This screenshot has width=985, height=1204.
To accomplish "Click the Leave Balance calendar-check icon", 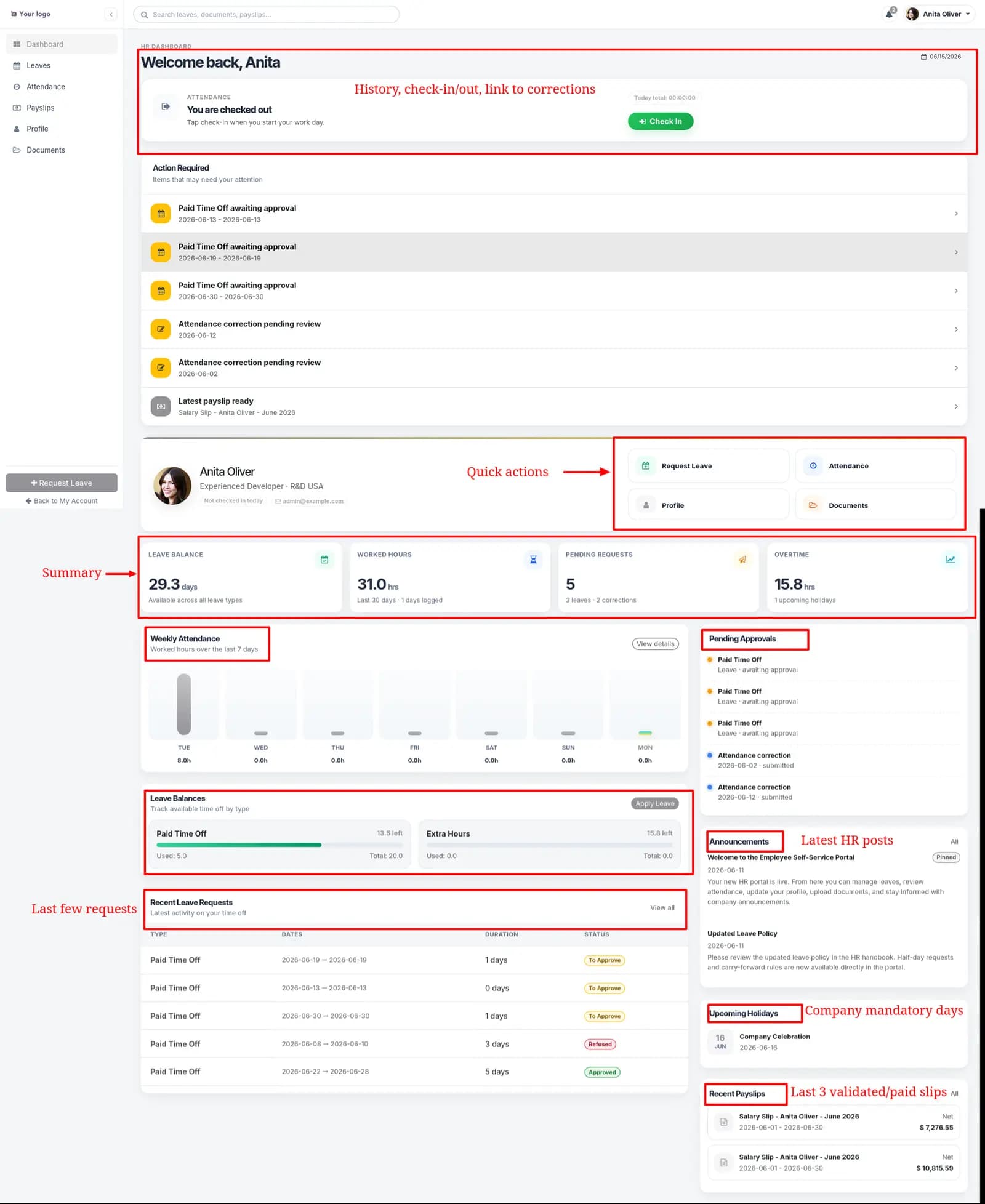I will point(324,560).
